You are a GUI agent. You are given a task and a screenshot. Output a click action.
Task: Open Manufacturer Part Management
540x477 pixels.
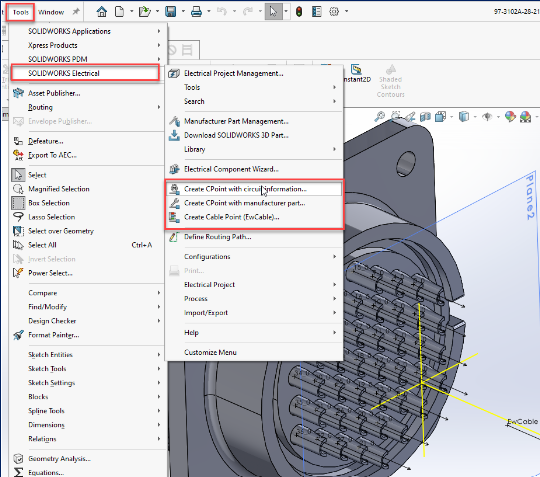[254, 121]
